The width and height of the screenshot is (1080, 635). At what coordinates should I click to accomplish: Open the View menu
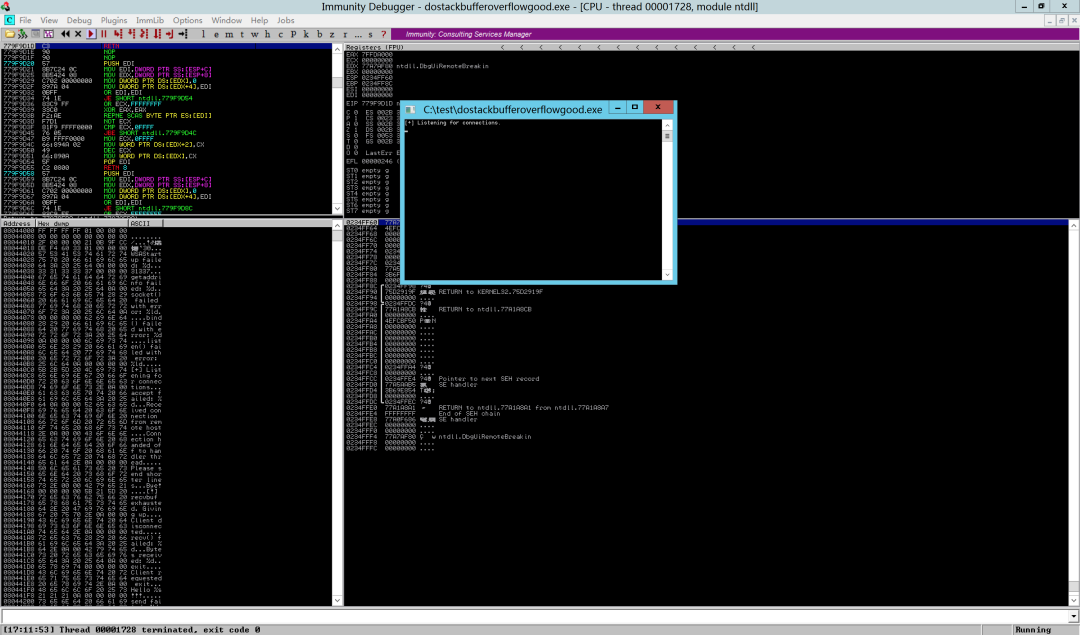pyautogui.click(x=49, y=20)
